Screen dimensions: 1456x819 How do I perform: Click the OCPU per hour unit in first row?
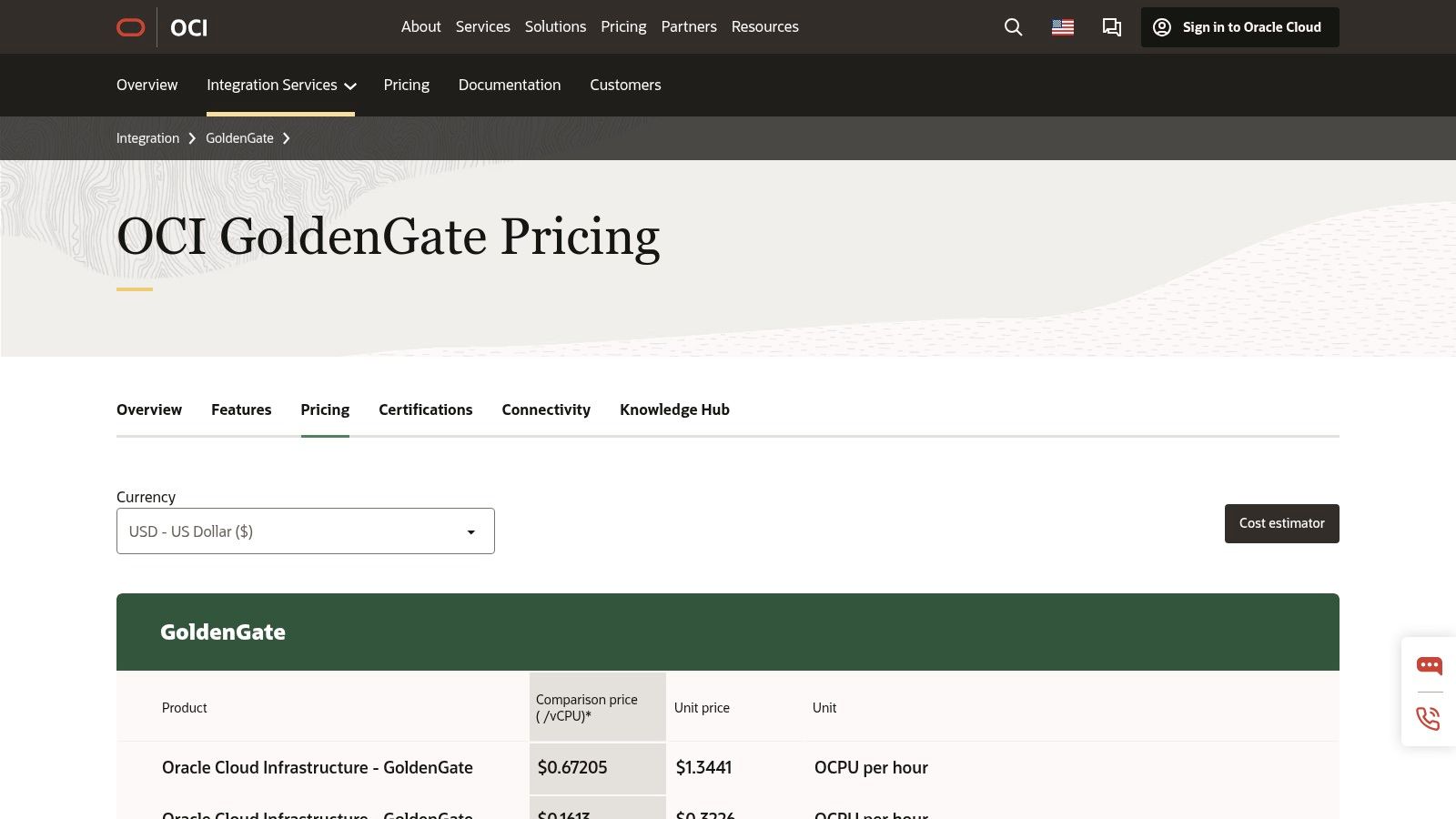(871, 767)
